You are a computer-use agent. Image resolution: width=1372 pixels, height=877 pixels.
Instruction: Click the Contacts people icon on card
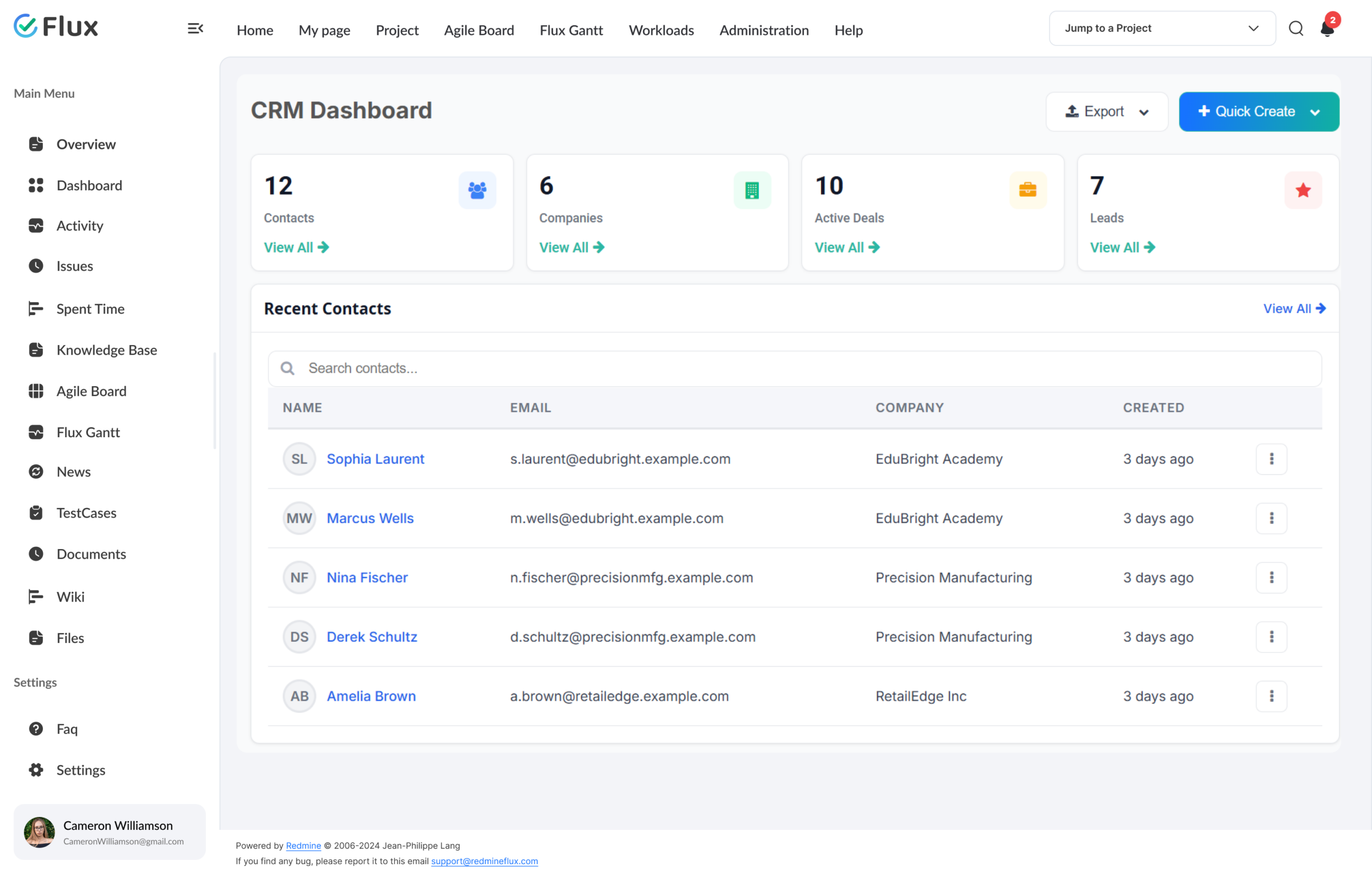[x=477, y=190]
